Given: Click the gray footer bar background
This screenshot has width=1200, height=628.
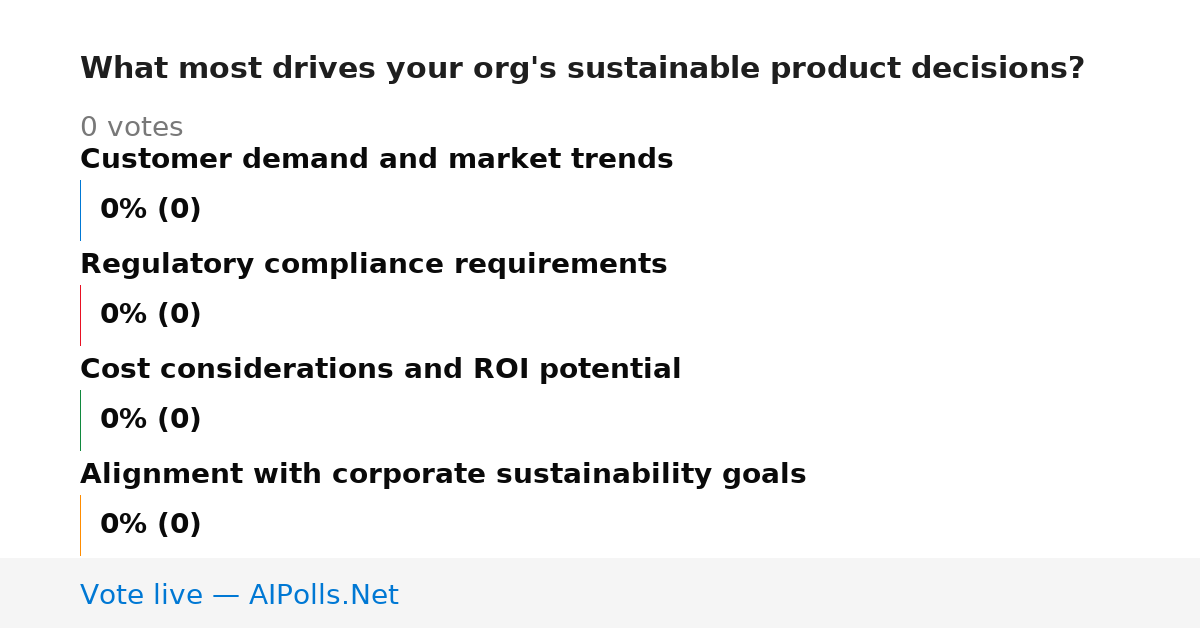Looking at the screenshot, I should click(x=800, y=593).
